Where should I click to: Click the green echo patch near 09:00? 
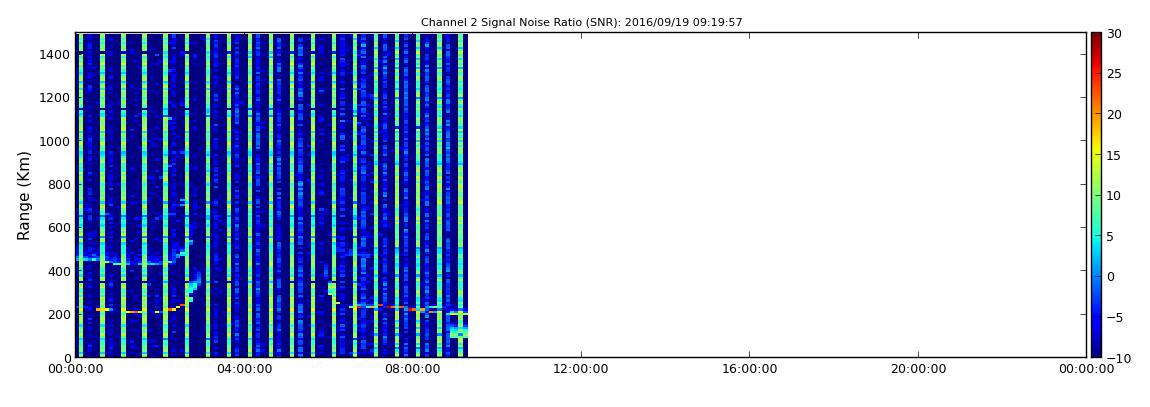tap(458, 332)
